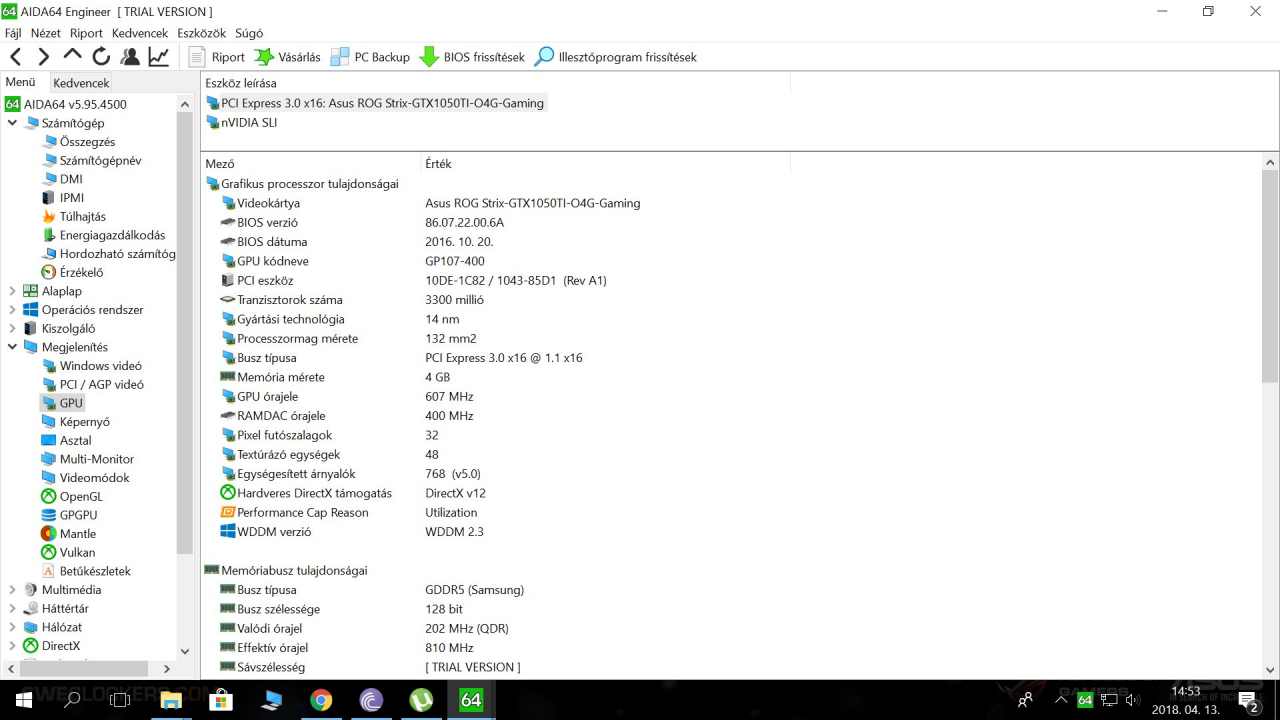
Task: Open the Multi-Monitor tree item
Action: pyautogui.click(x=87, y=459)
